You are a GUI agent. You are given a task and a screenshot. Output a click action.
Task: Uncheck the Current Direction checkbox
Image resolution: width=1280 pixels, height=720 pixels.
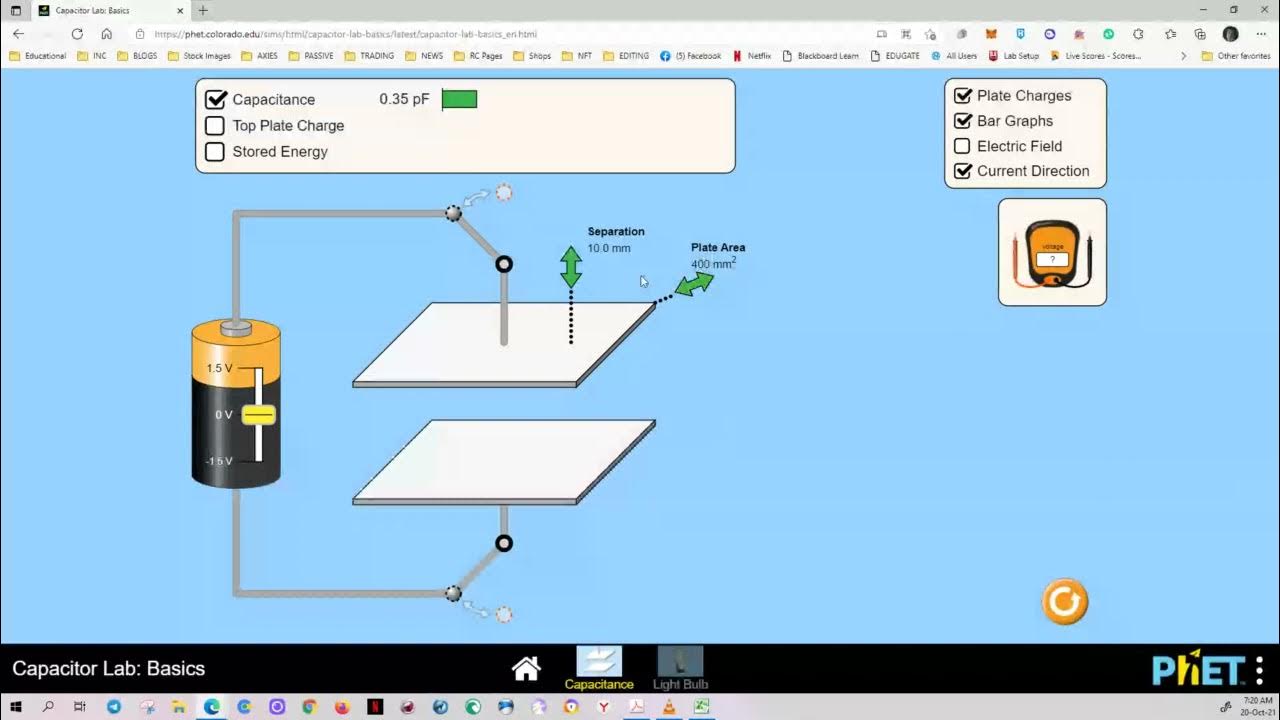coord(962,171)
